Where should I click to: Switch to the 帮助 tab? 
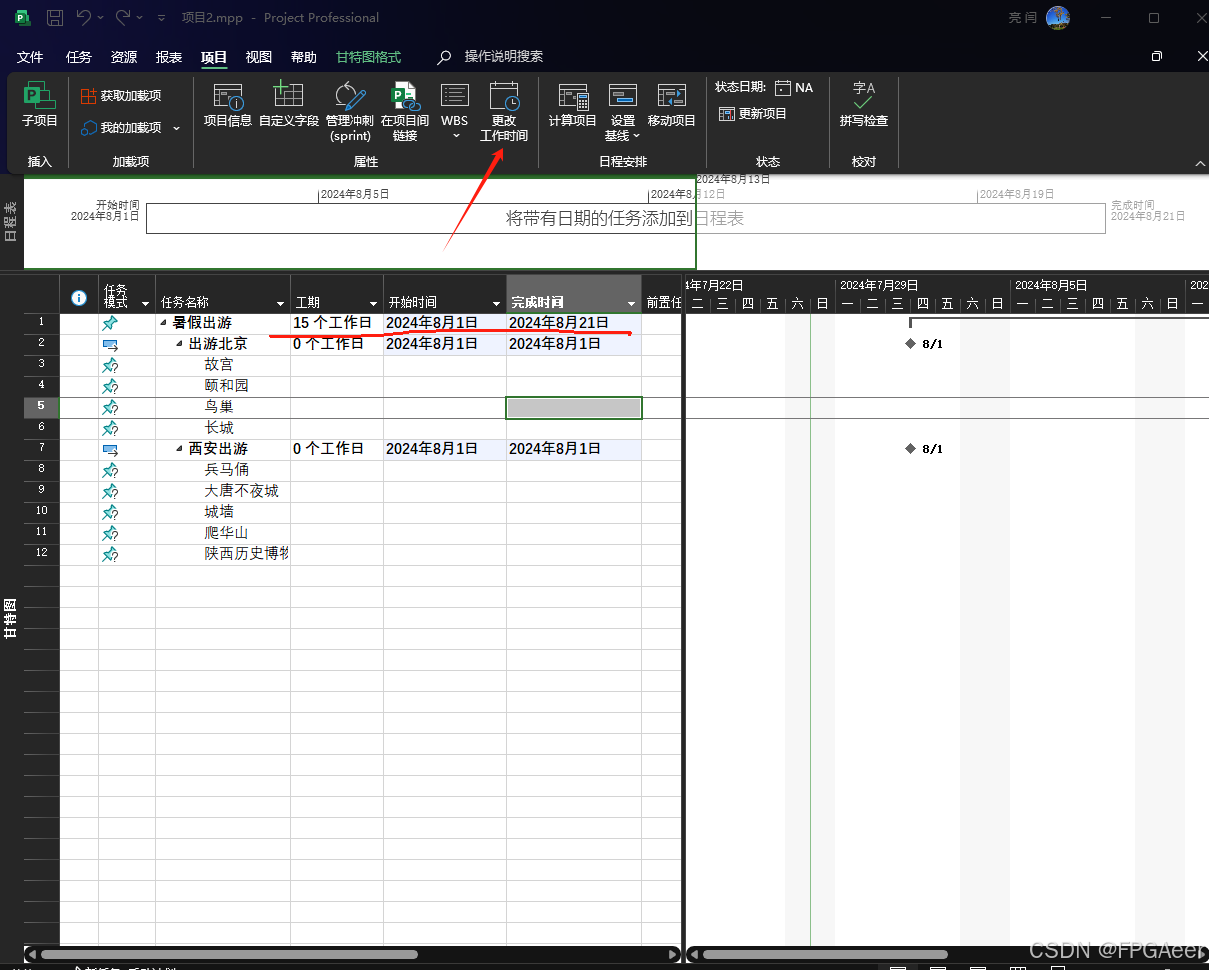(304, 57)
